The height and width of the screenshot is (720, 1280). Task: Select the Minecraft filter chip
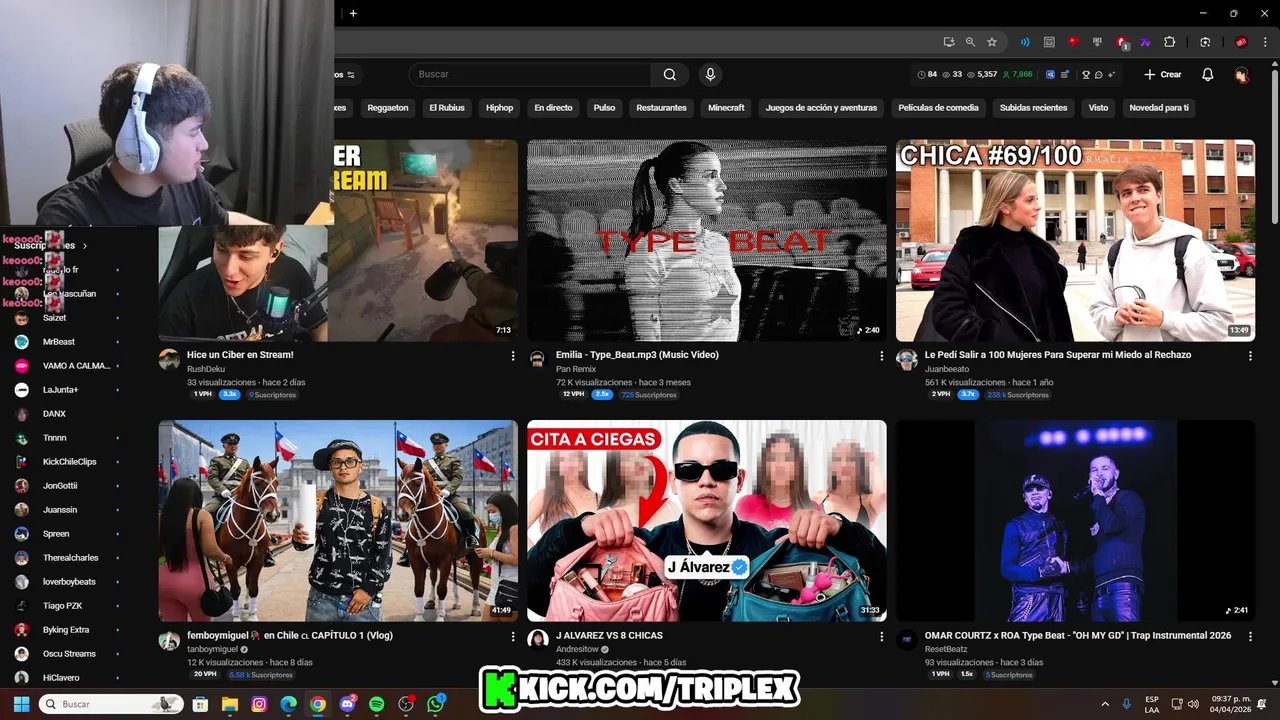click(x=726, y=107)
